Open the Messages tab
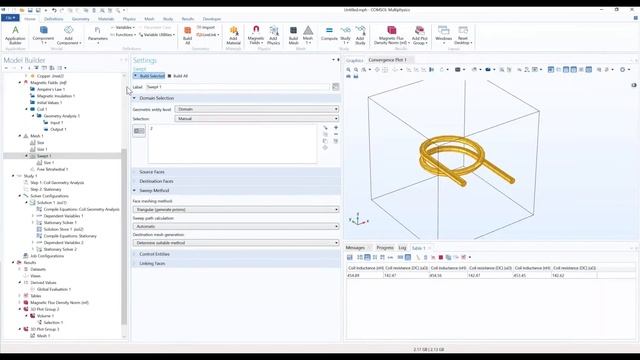640x360 pixels. click(355, 248)
